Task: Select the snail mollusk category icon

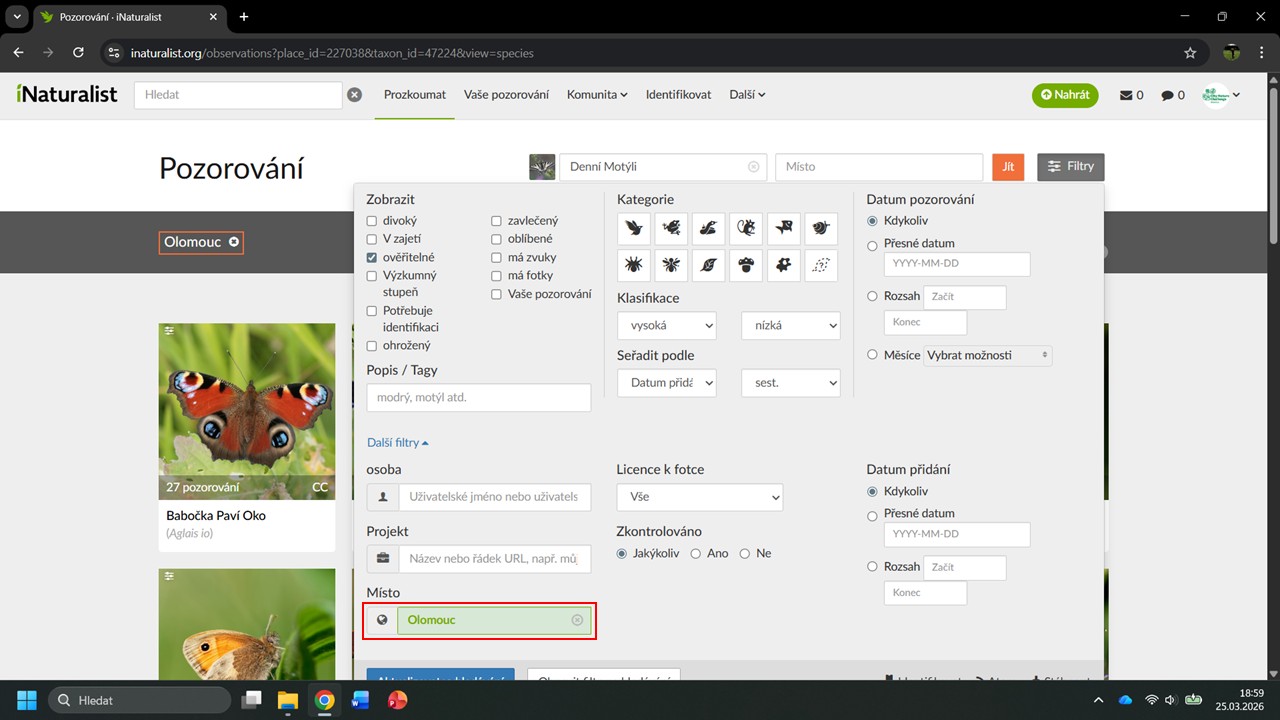Action: point(820,229)
